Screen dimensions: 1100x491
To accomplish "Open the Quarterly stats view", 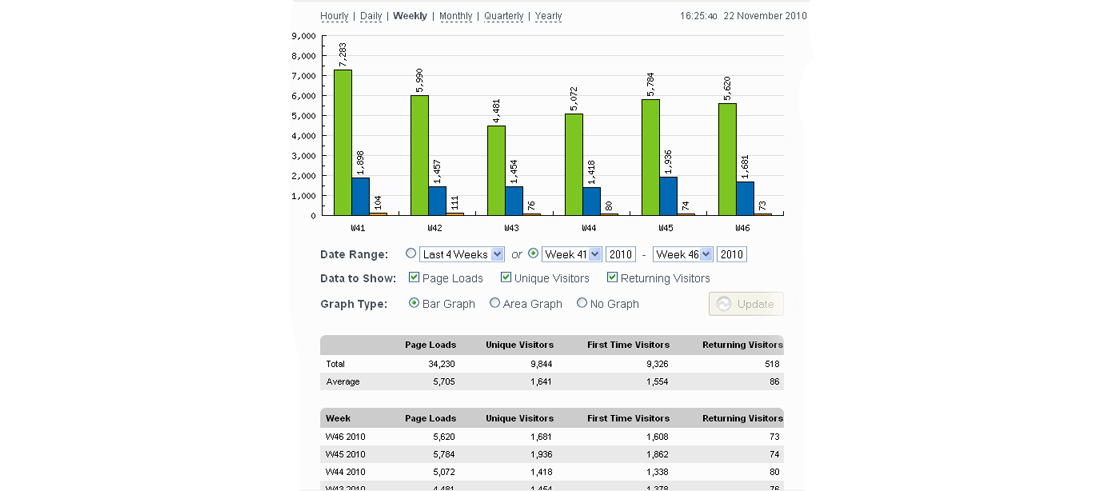I will coord(503,16).
